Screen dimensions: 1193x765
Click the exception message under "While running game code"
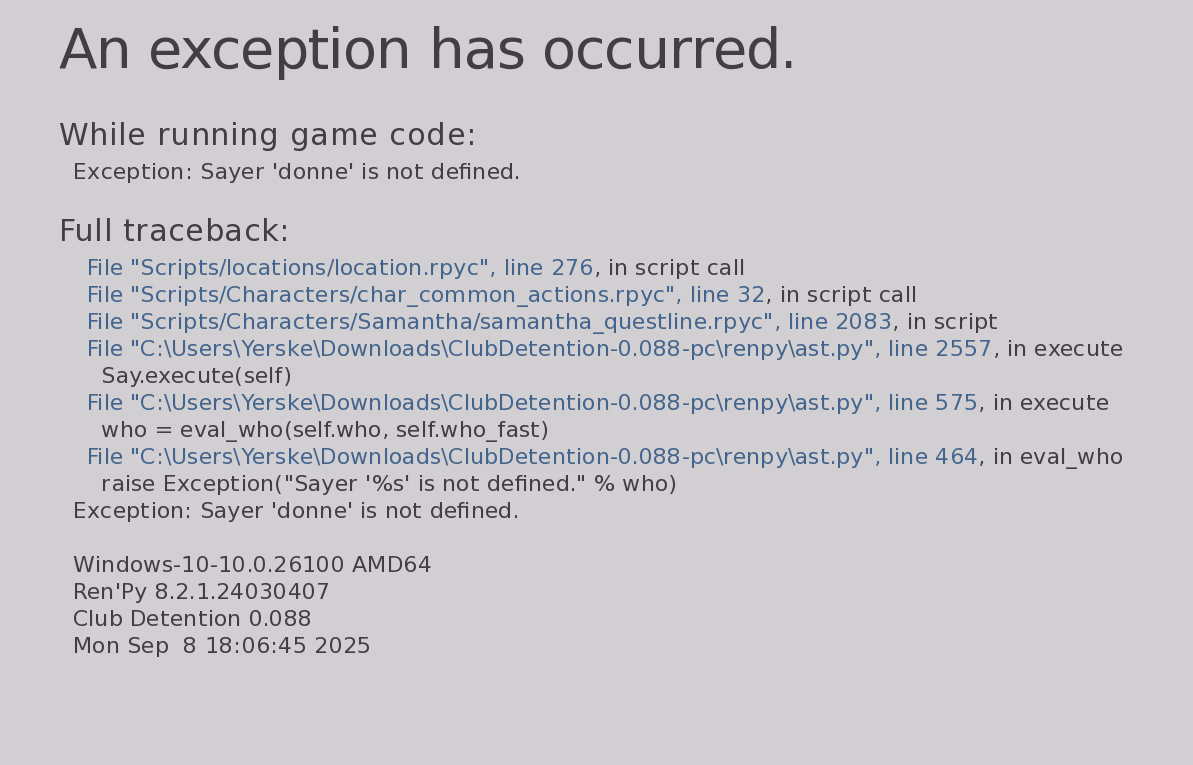(296, 172)
